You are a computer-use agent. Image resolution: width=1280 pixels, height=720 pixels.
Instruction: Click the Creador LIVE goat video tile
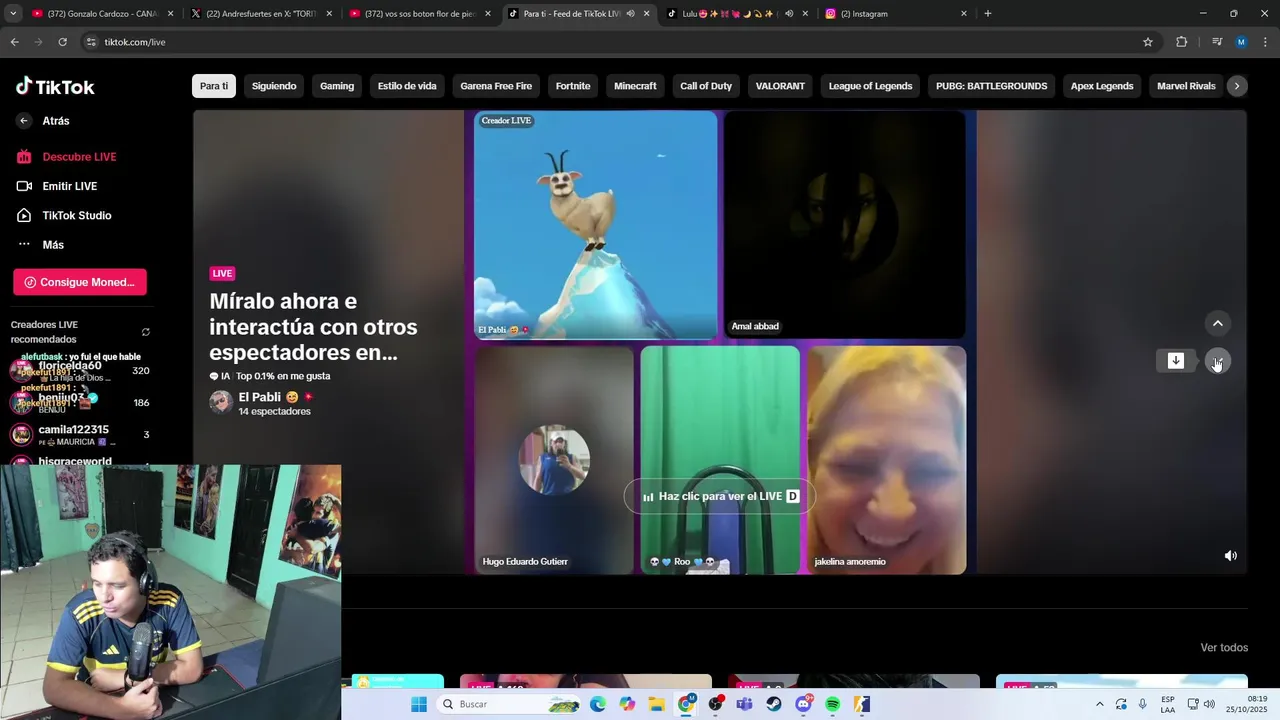click(x=596, y=225)
